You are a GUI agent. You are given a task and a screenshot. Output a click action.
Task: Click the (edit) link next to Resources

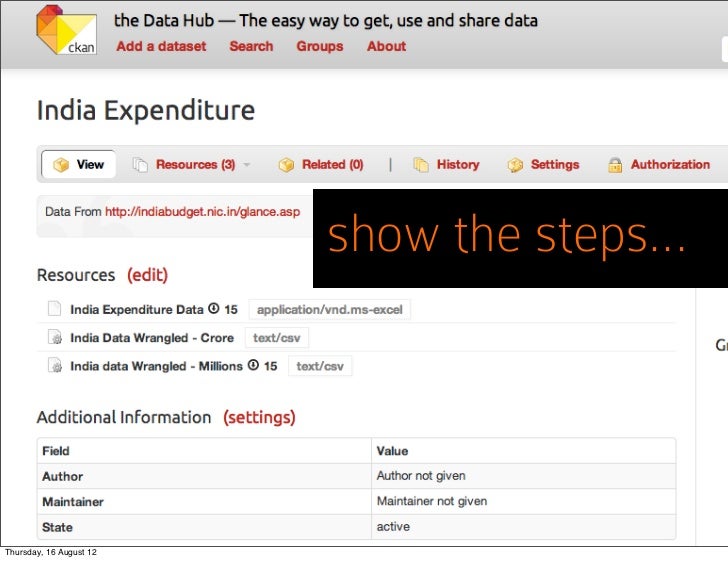pyautogui.click(x=148, y=275)
